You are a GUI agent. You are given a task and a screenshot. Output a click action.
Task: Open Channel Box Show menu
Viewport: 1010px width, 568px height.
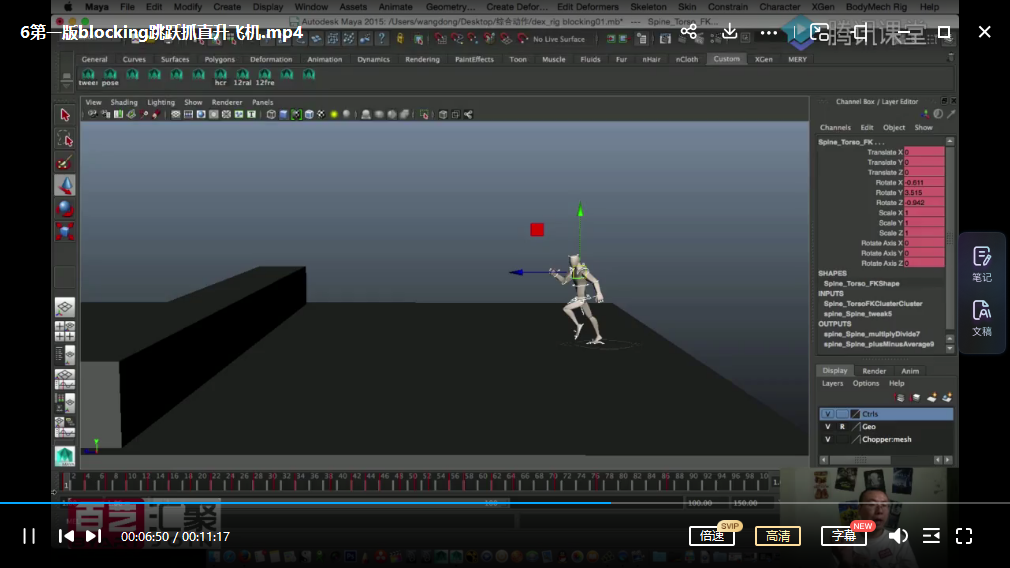(x=923, y=128)
